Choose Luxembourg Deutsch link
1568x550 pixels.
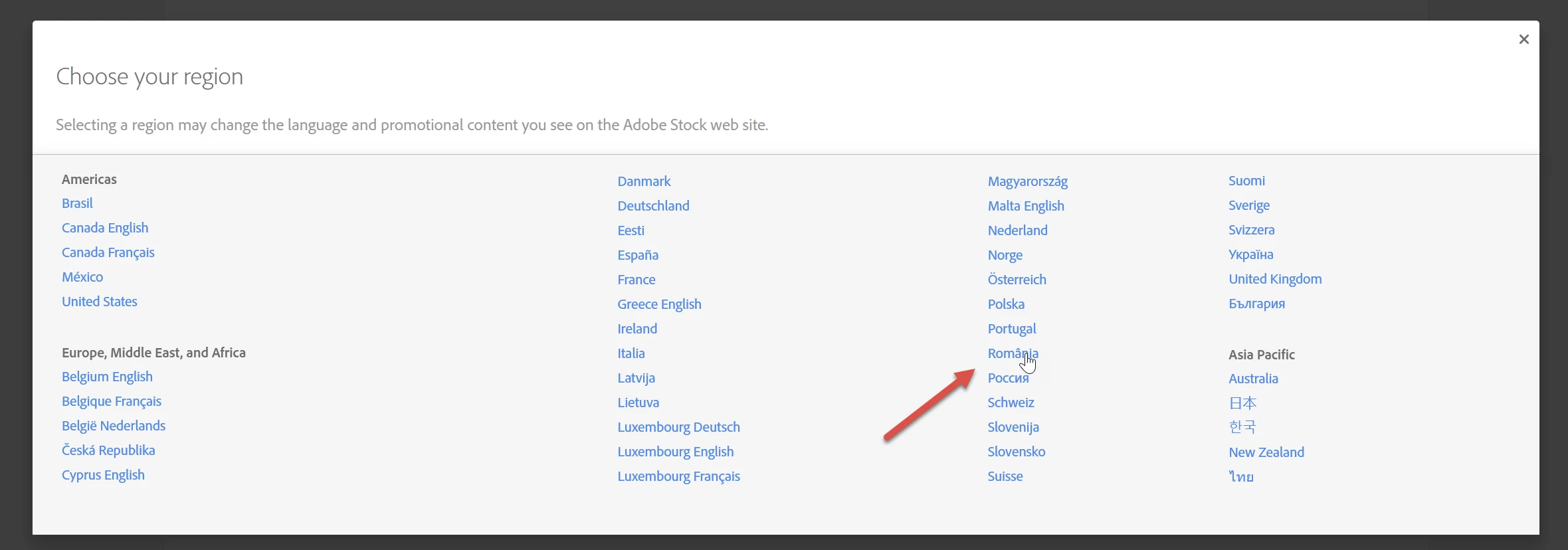678,427
